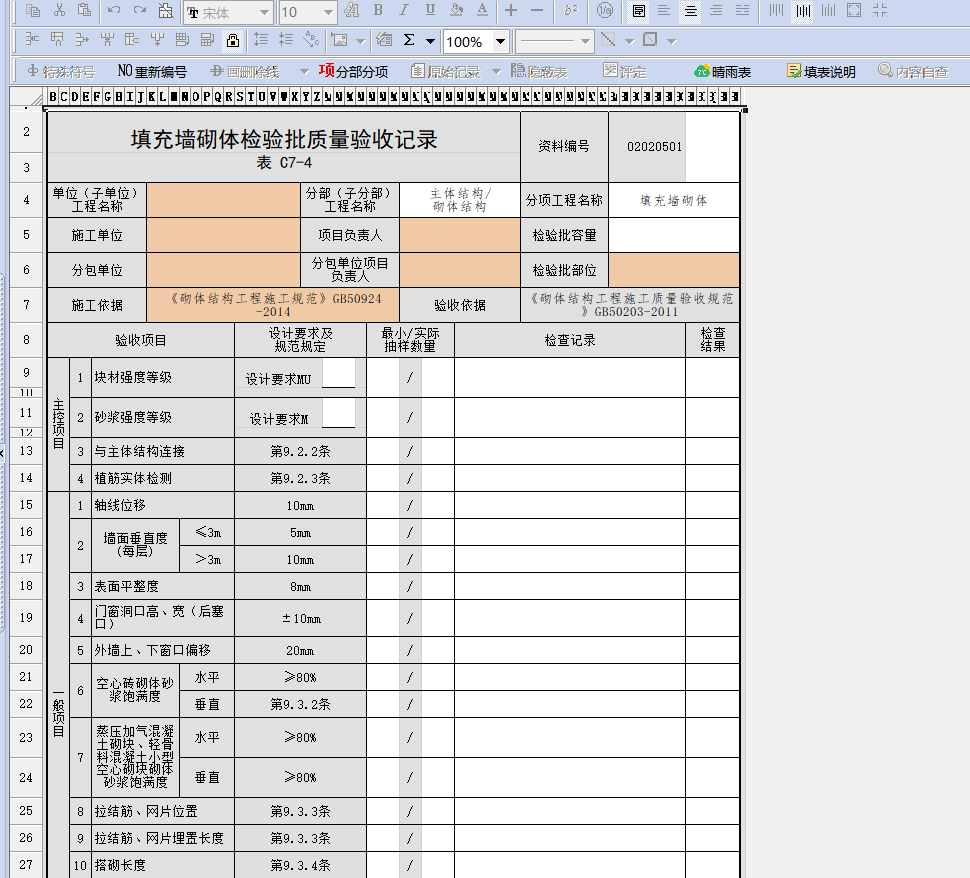
Task: Align text left
Action: point(664,11)
